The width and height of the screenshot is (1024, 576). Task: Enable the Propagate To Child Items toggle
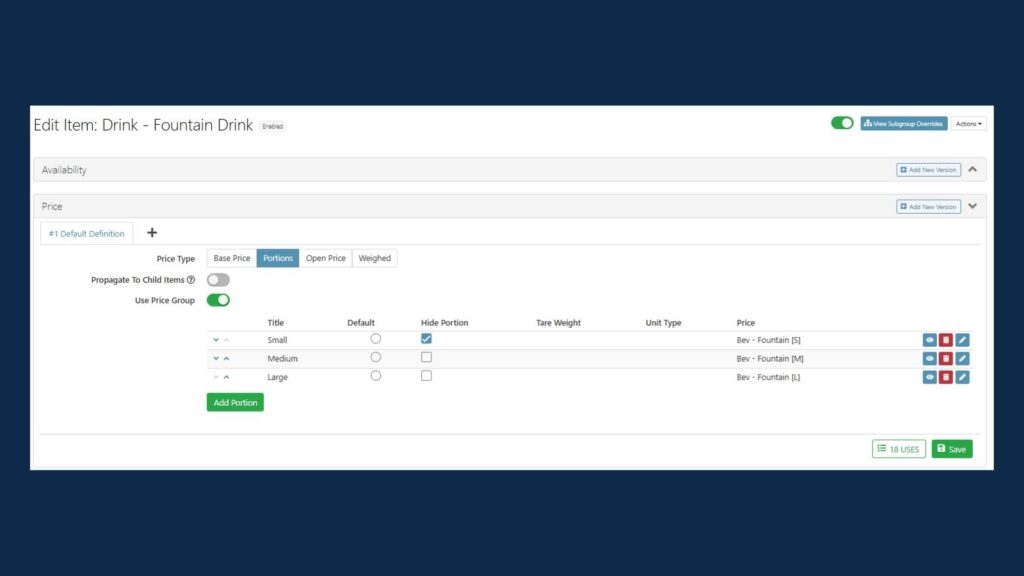(218, 280)
